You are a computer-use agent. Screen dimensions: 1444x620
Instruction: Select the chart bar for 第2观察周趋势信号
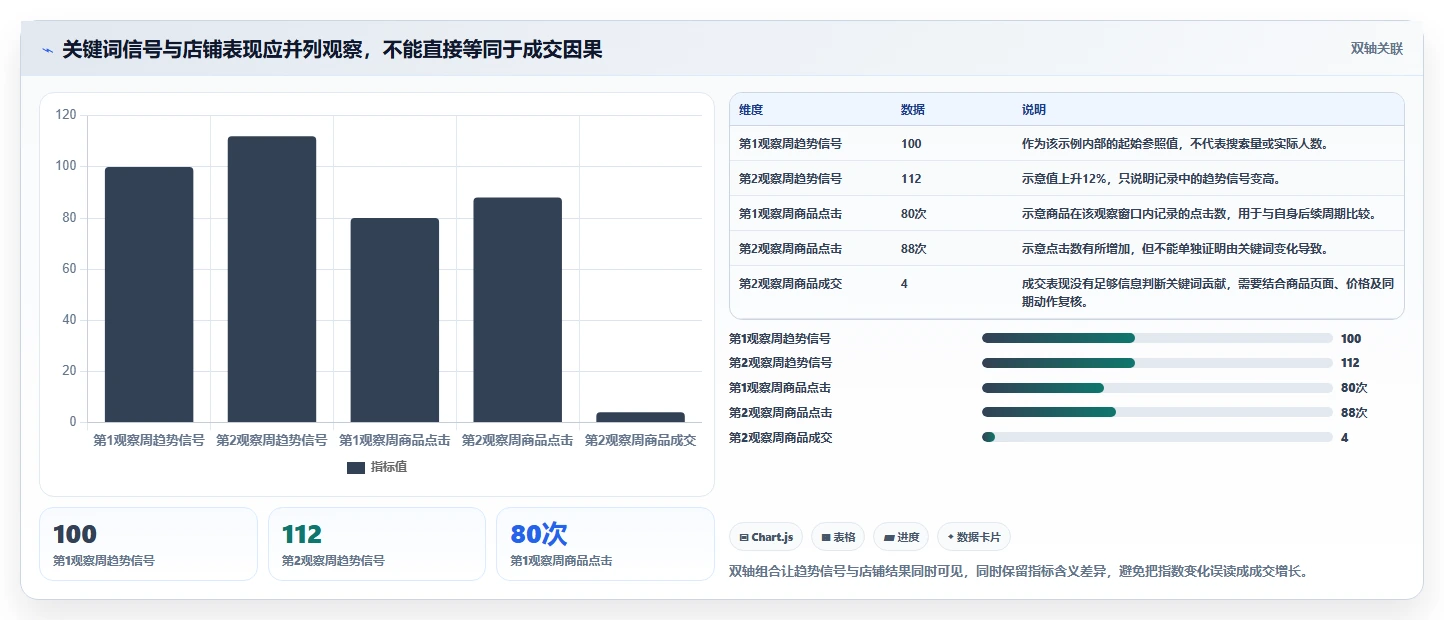pos(272,279)
